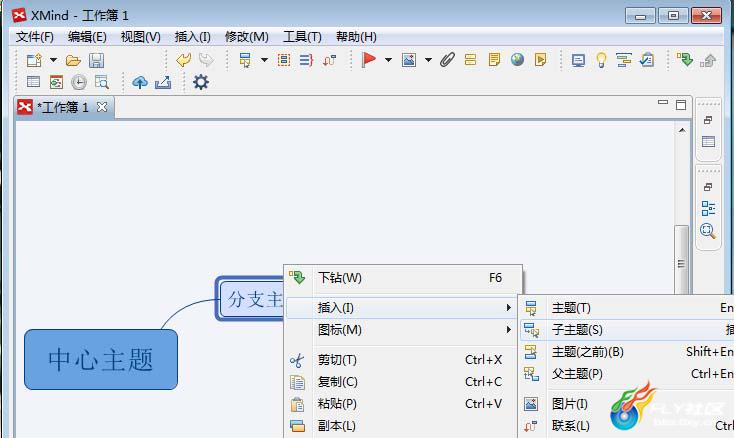Select the 分支主题 branch topic node
This screenshot has height=438, width=734.
[250, 299]
